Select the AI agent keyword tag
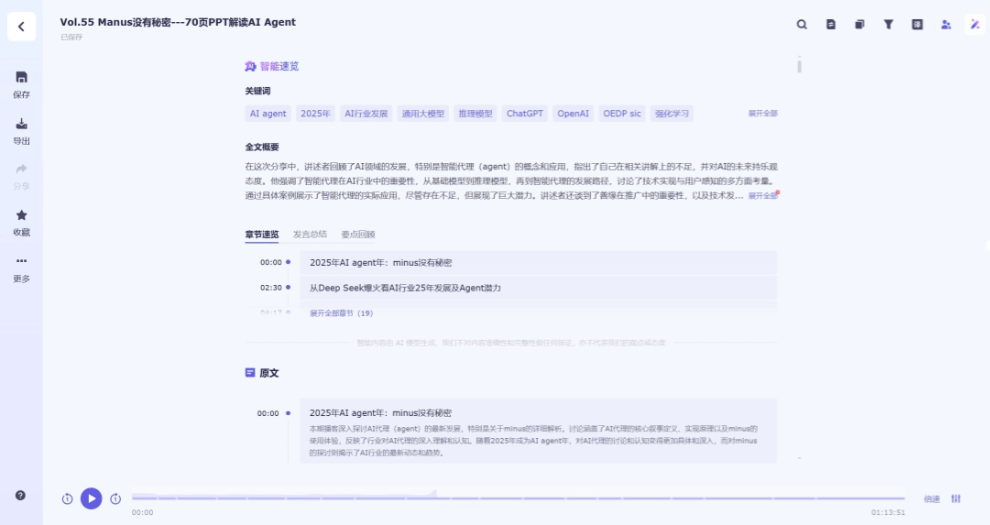 [x=268, y=114]
